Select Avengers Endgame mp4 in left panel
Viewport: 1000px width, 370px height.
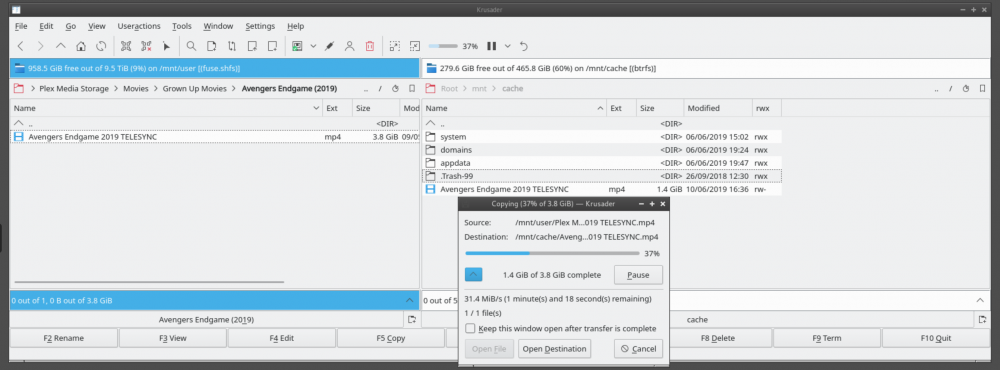tap(215, 137)
